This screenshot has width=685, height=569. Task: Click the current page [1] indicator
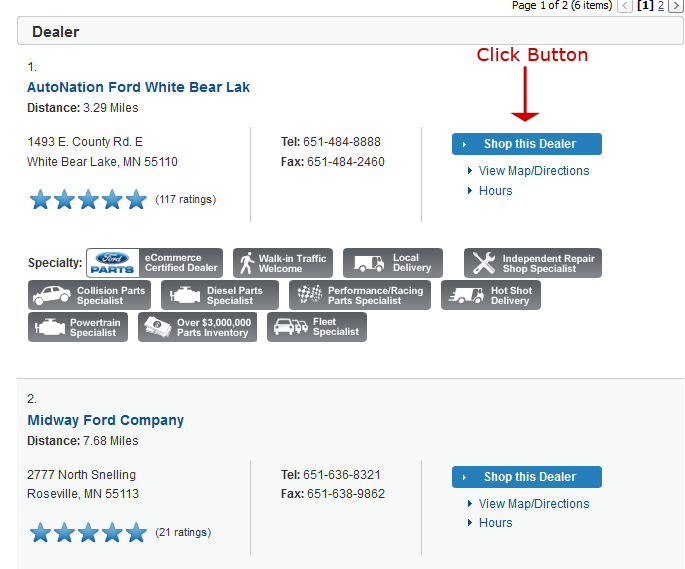click(x=645, y=6)
